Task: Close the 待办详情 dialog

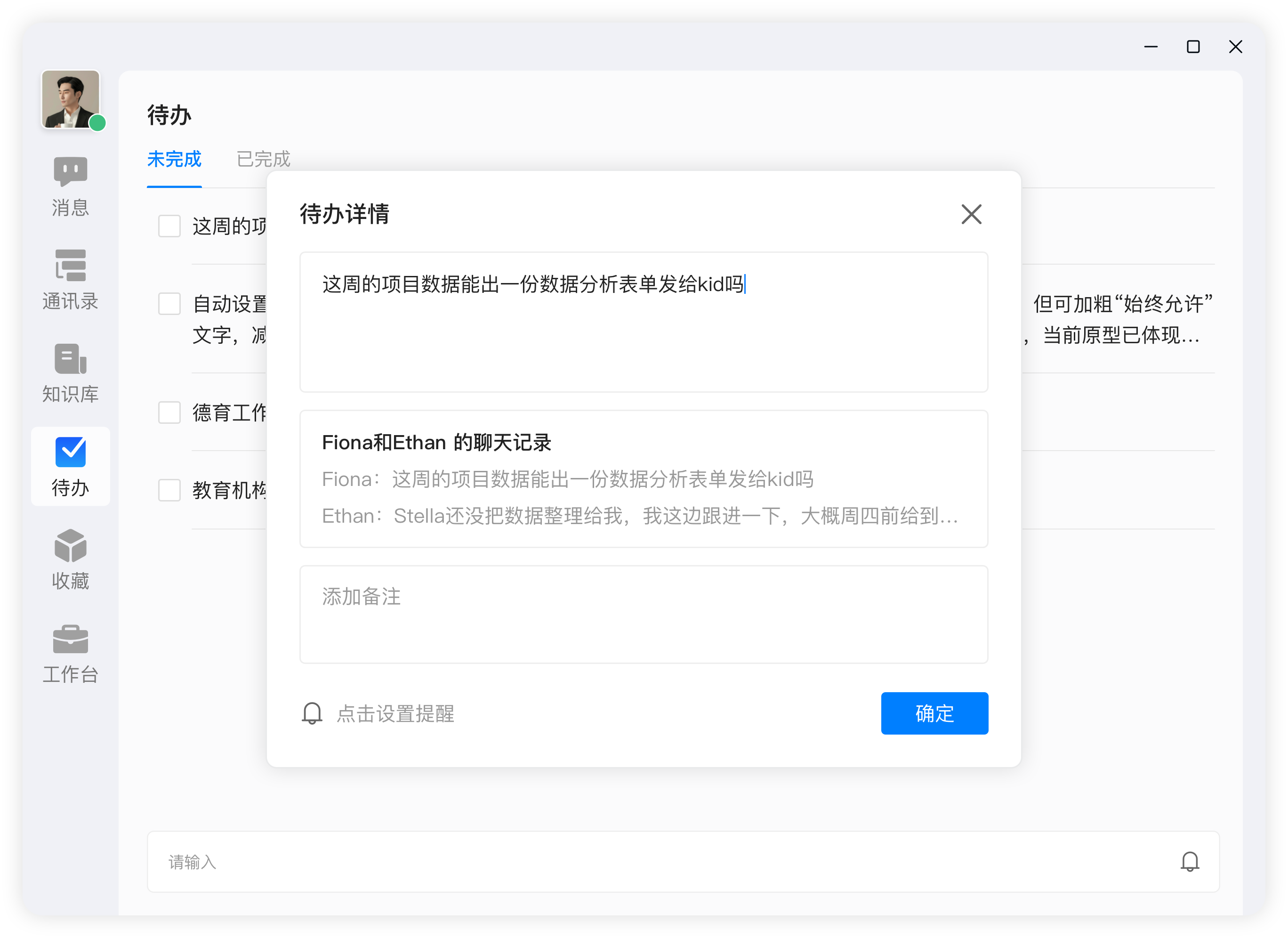Action: coord(971,214)
